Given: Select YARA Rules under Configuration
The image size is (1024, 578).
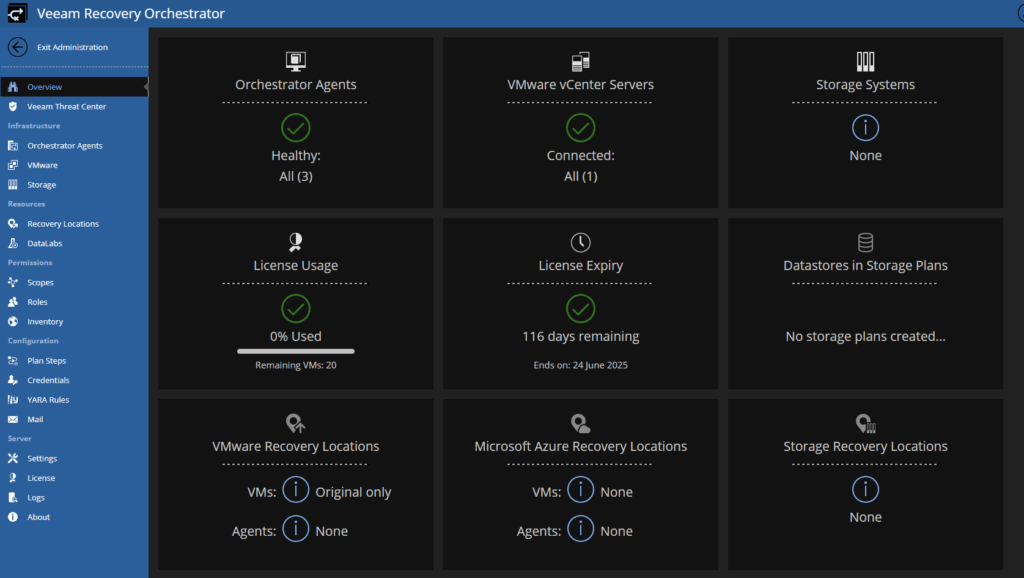Looking at the screenshot, I should tap(48, 400).
